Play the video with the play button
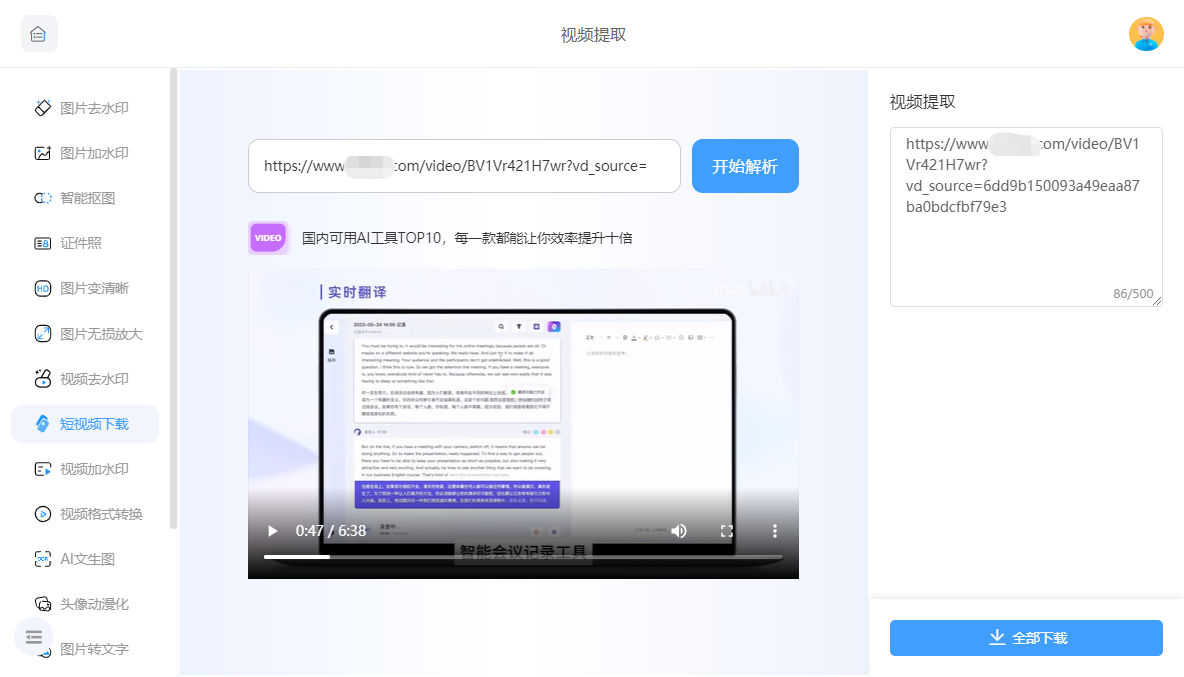This screenshot has height=677, width=1184. (x=273, y=531)
